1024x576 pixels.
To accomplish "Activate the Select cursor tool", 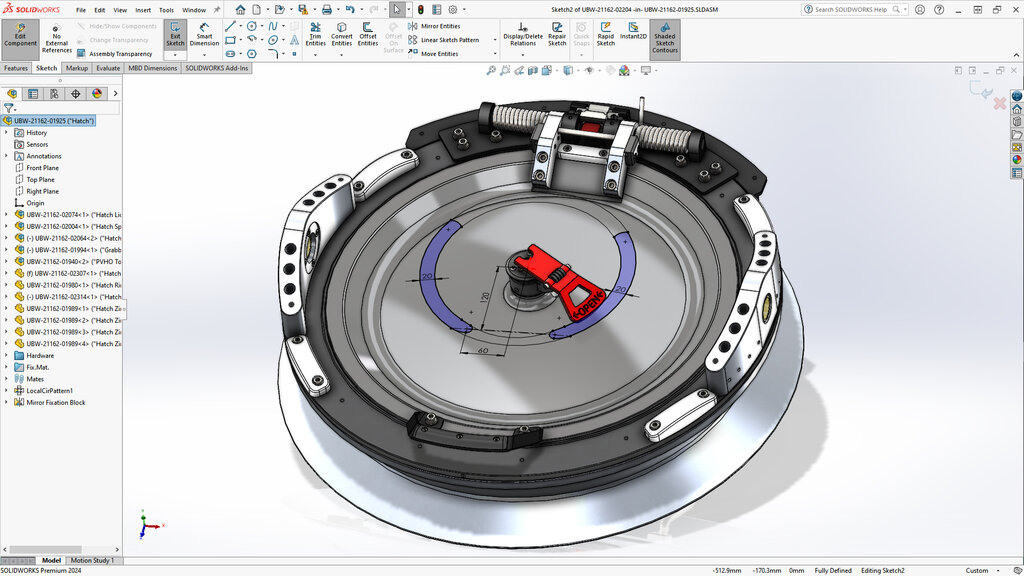I will point(396,10).
